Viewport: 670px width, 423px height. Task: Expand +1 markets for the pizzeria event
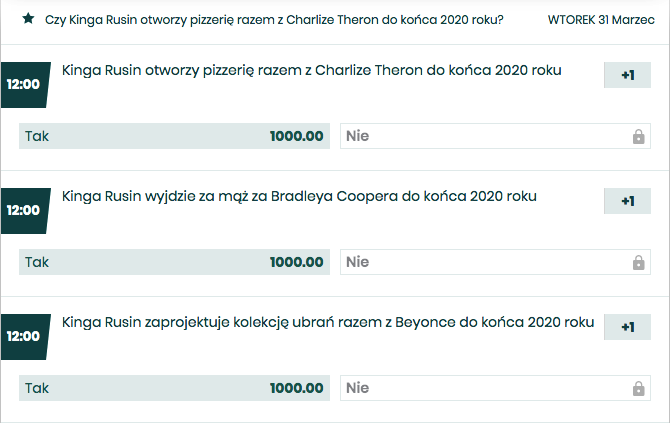627,75
